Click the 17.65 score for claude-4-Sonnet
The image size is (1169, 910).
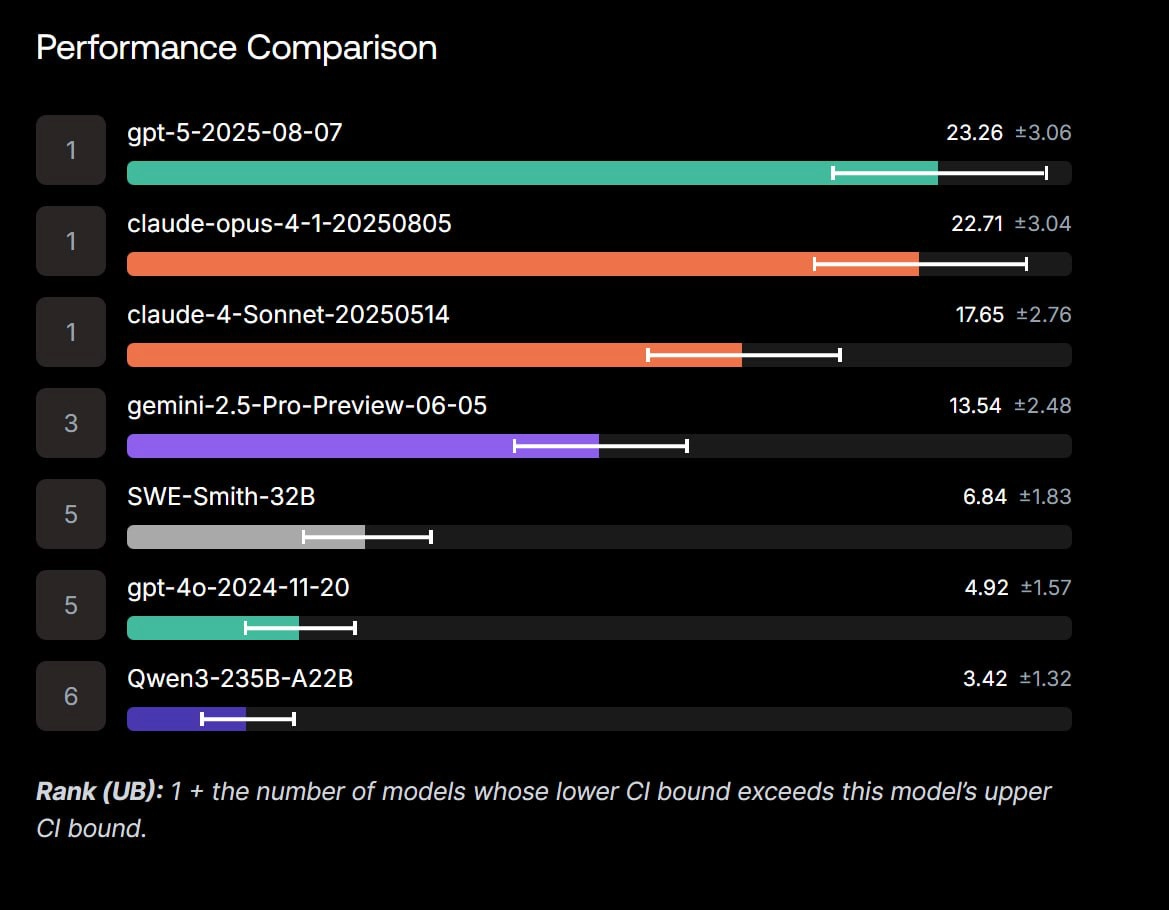tap(979, 314)
